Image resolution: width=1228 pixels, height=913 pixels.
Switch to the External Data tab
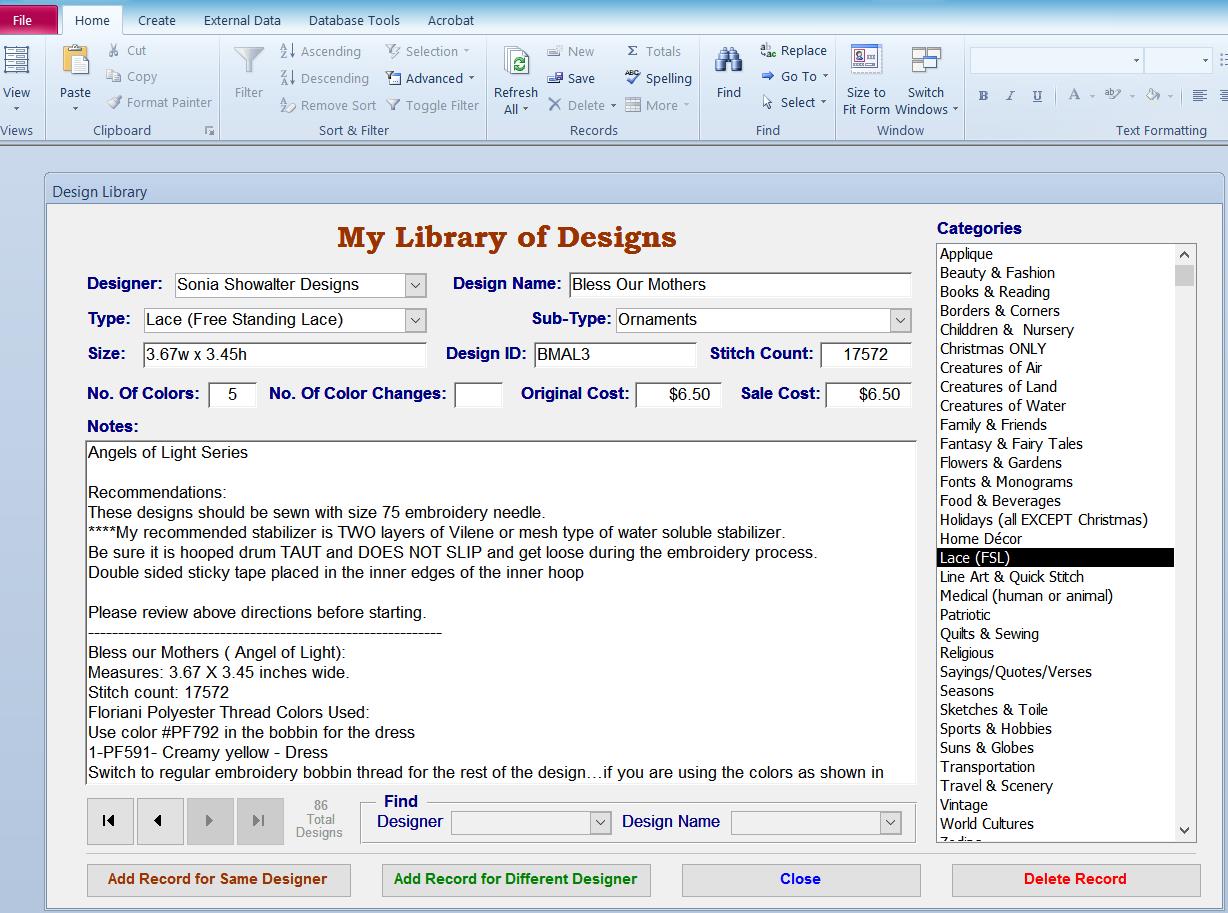click(x=242, y=20)
